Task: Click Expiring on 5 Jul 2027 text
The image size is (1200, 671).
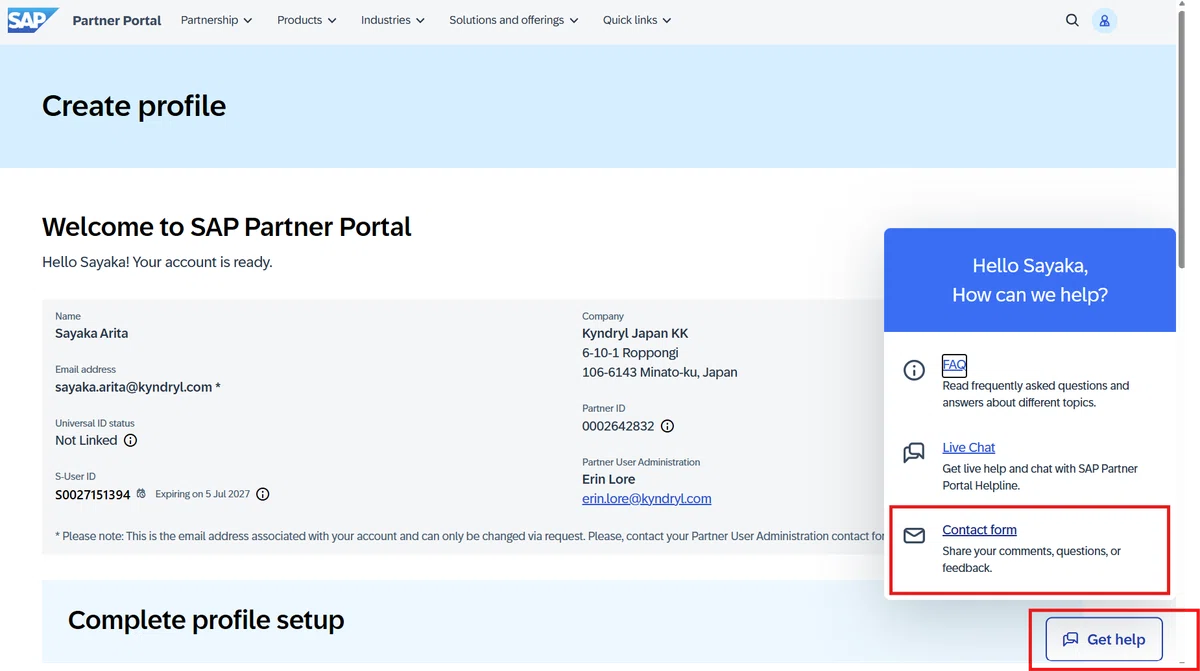Action: point(202,494)
